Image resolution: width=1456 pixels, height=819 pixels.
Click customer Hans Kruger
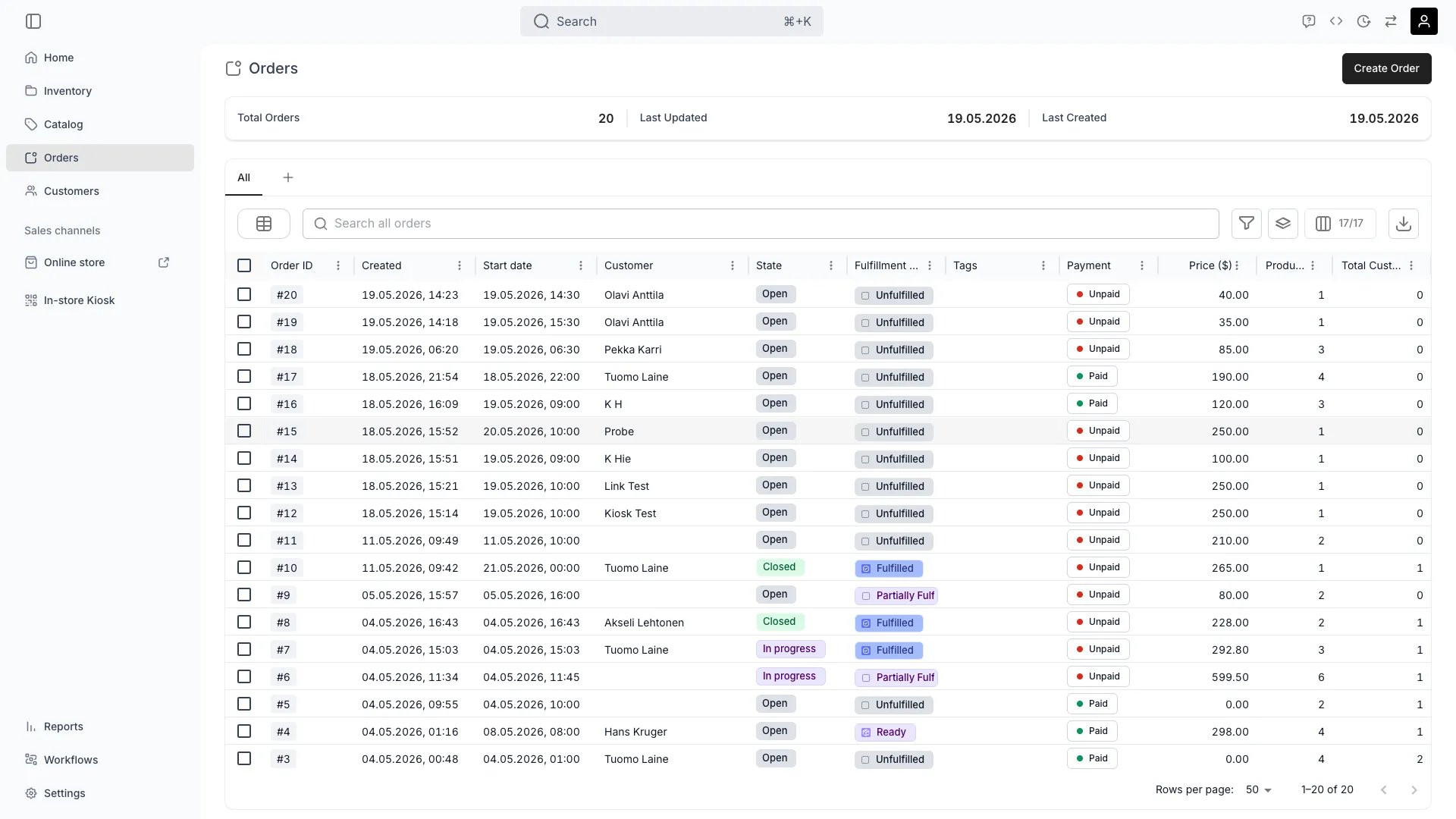point(635,732)
